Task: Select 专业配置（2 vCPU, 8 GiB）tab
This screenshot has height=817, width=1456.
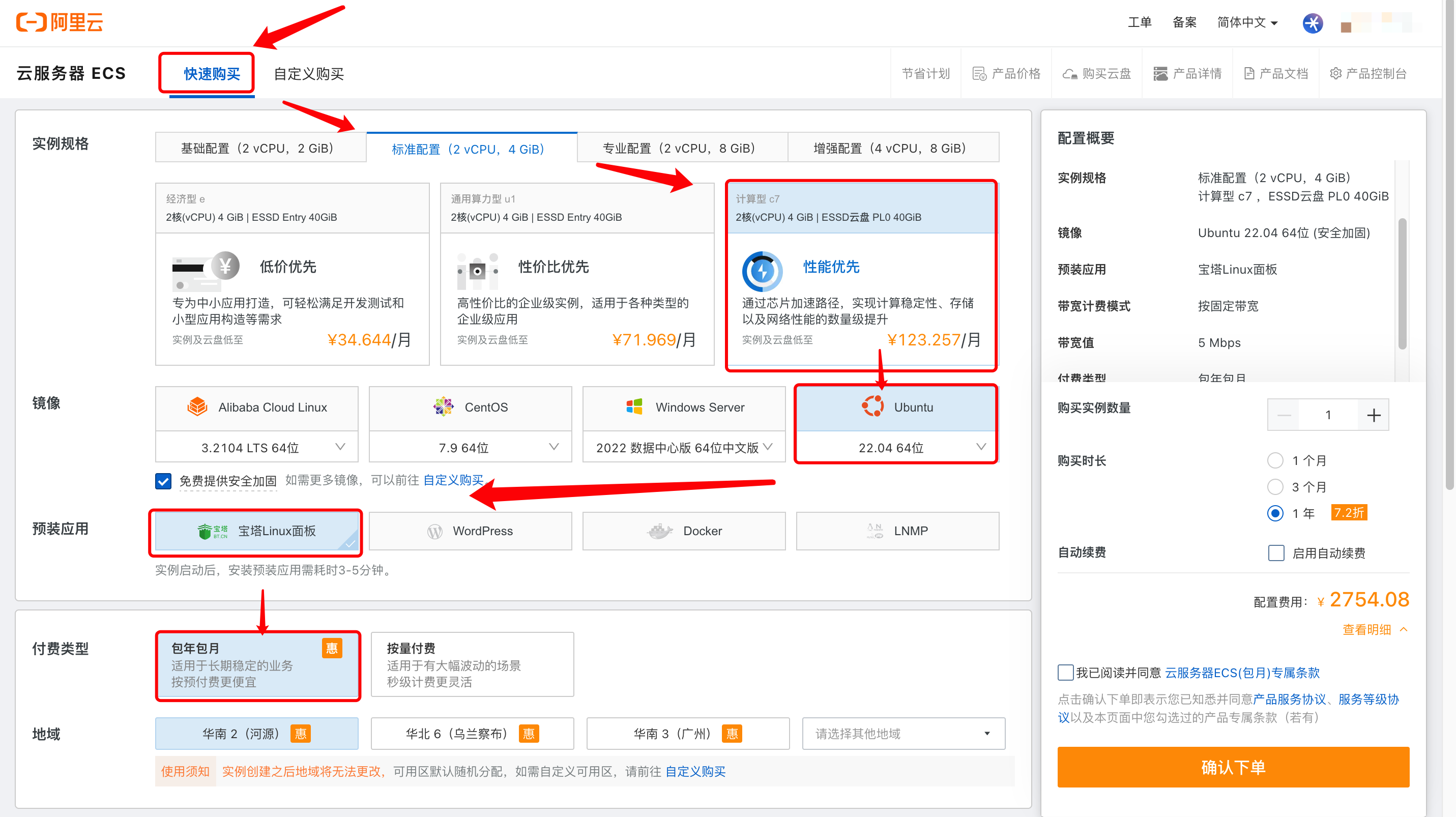Action: point(682,148)
